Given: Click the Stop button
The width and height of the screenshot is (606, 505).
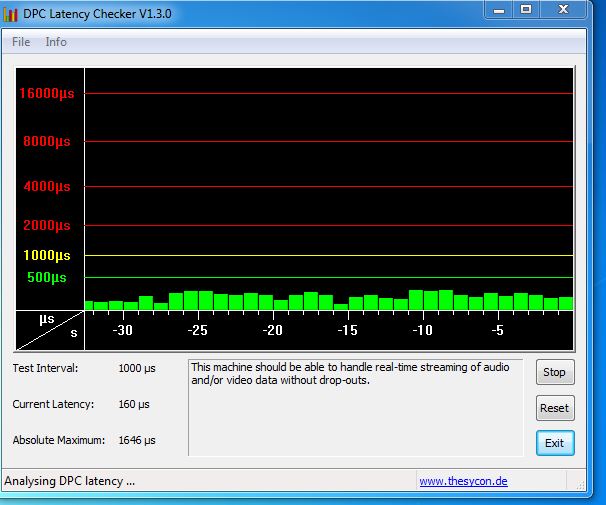Looking at the screenshot, I should point(555,372).
